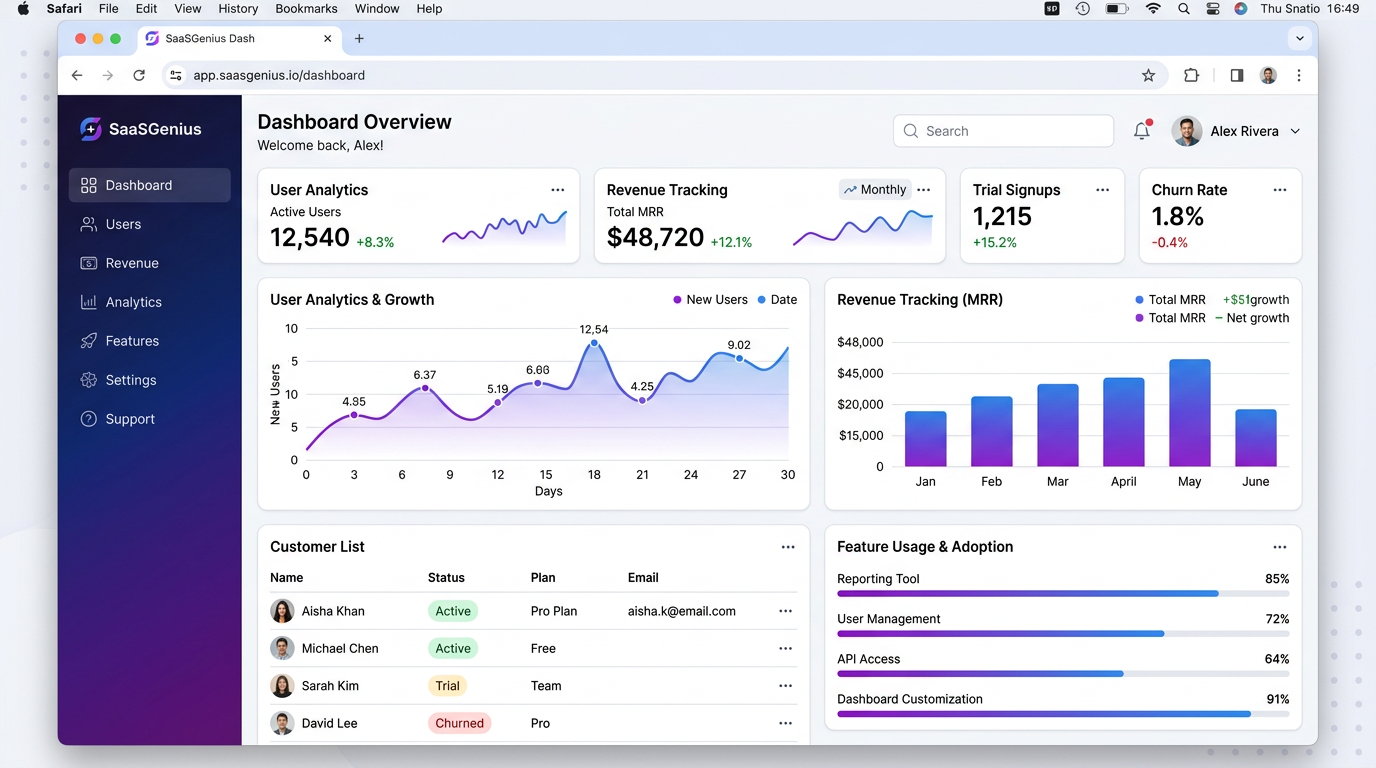
Task: Toggle the New Users legend in growth chart
Action: pyautogui.click(x=710, y=299)
